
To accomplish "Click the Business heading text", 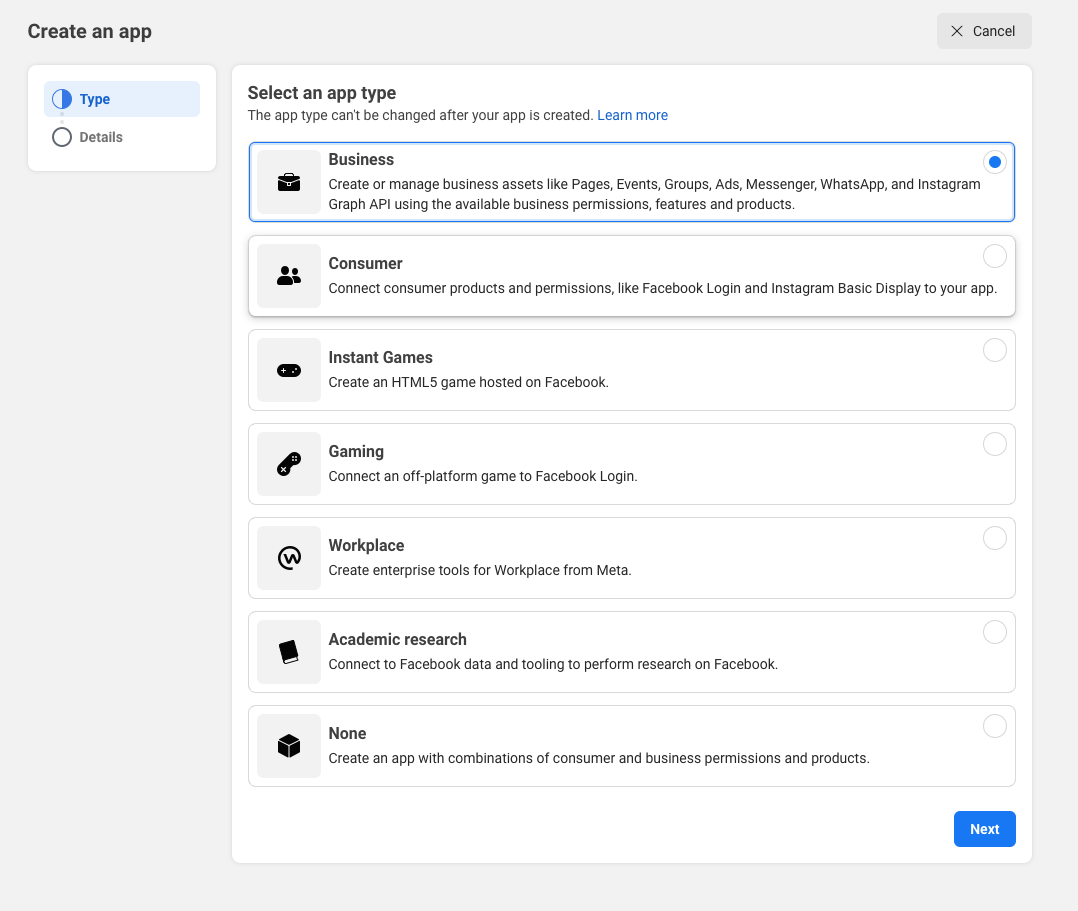I will point(361,160).
